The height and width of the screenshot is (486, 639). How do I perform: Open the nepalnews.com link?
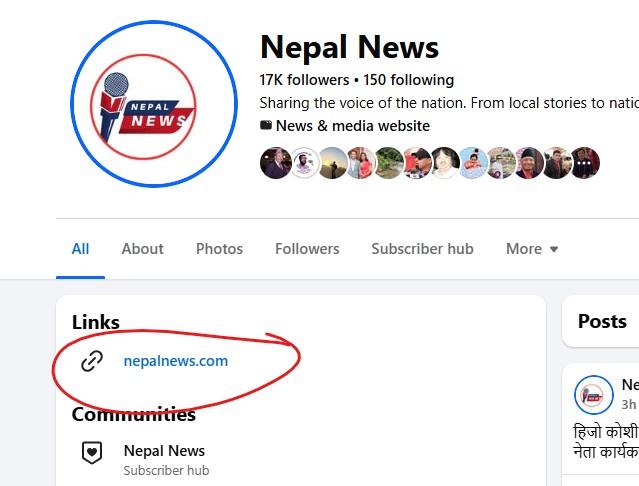click(x=175, y=361)
